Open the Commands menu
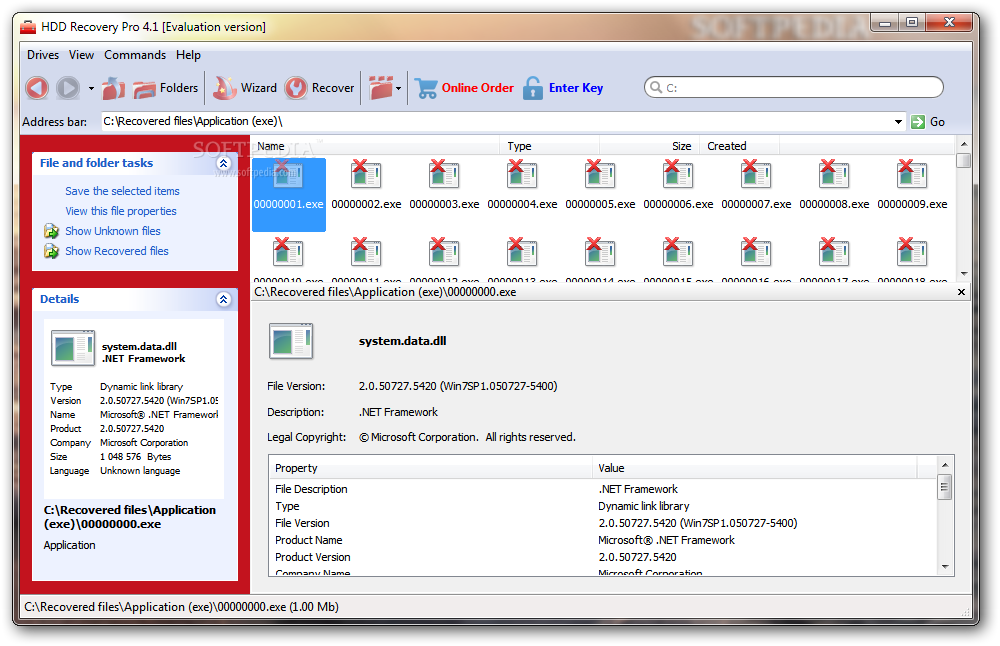Viewport: 1000px width, 646px height. point(135,55)
